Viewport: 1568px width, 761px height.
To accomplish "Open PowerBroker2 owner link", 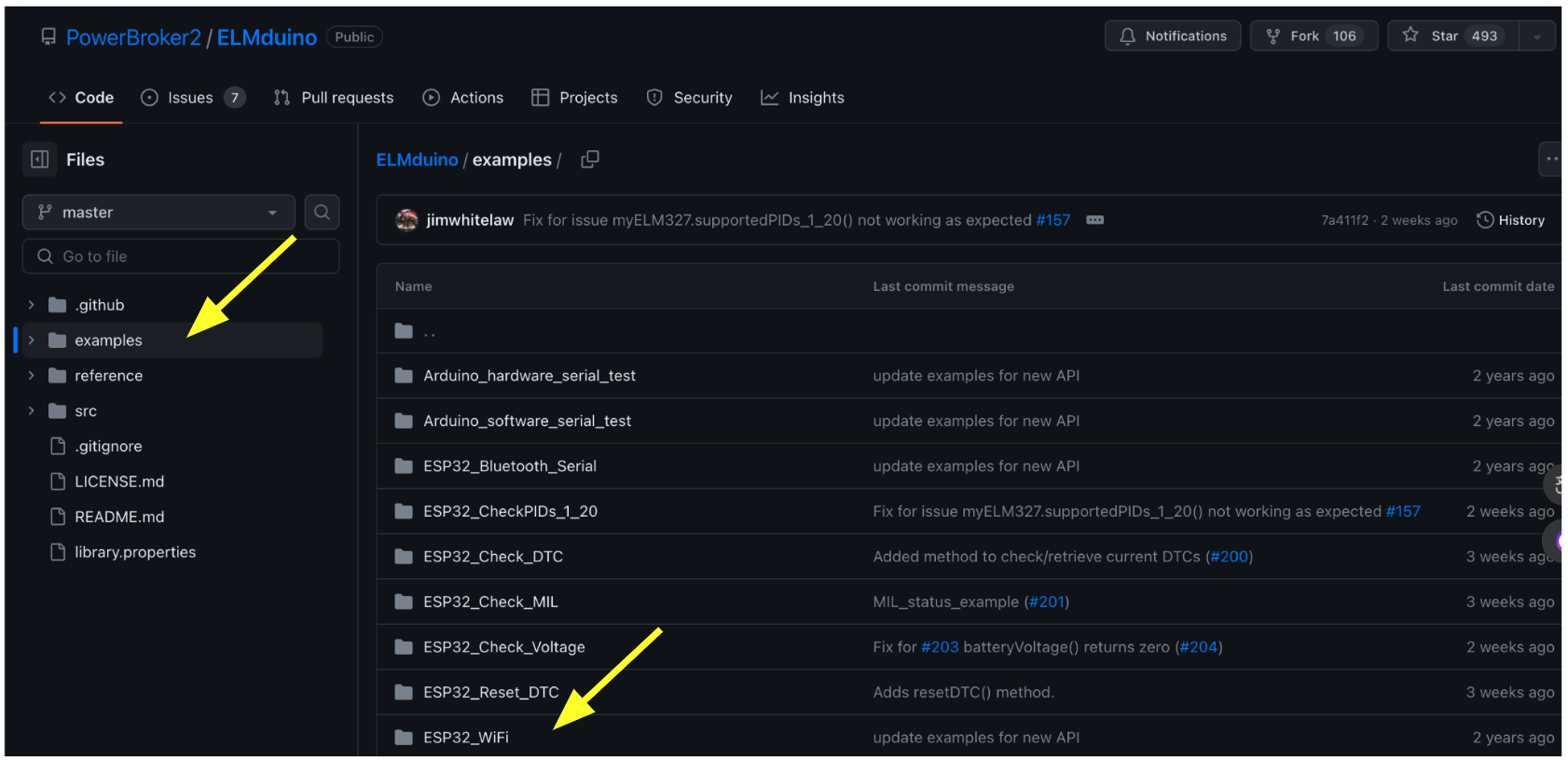I will coord(133,37).
